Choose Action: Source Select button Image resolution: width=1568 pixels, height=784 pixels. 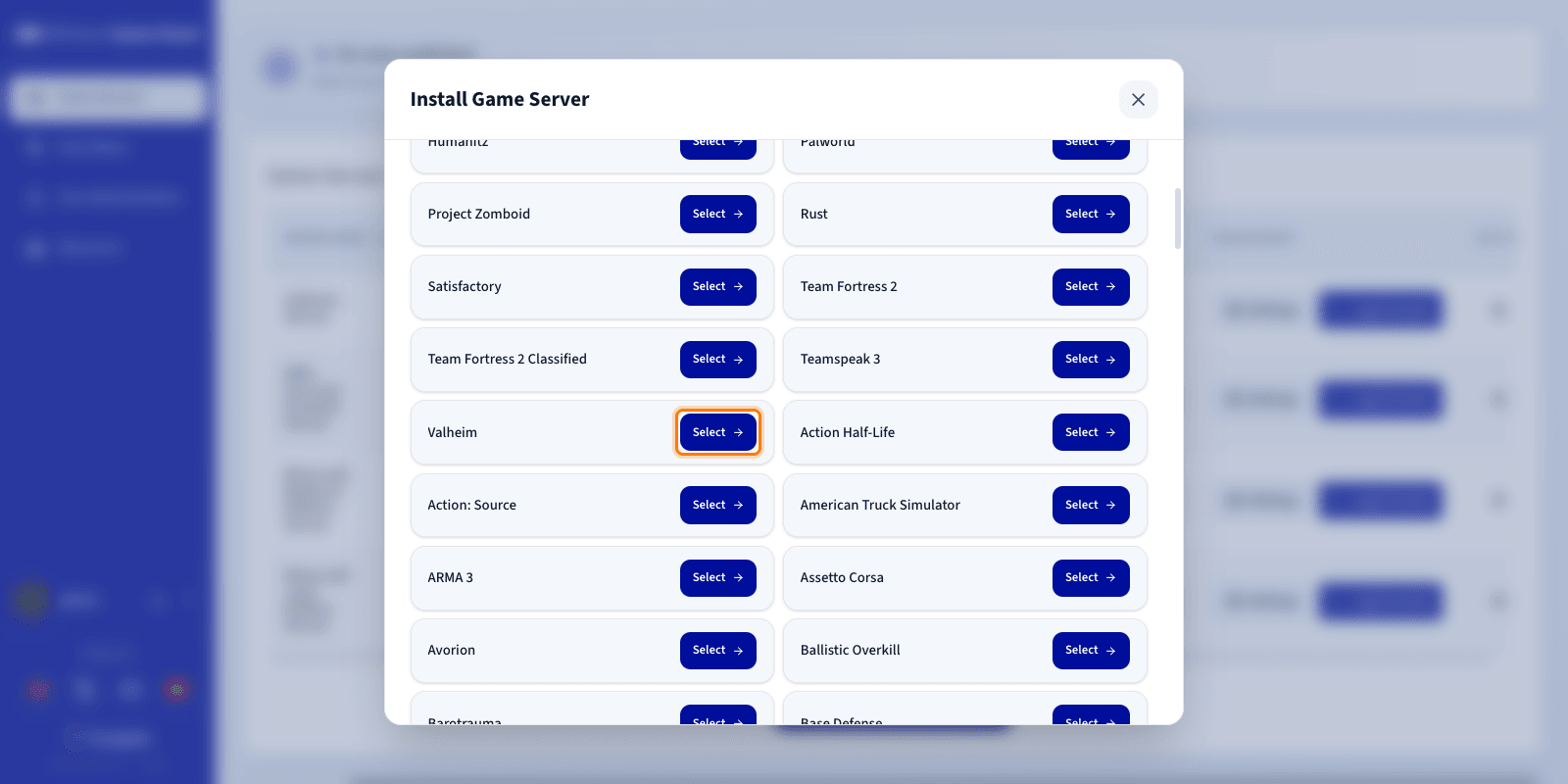point(718,505)
